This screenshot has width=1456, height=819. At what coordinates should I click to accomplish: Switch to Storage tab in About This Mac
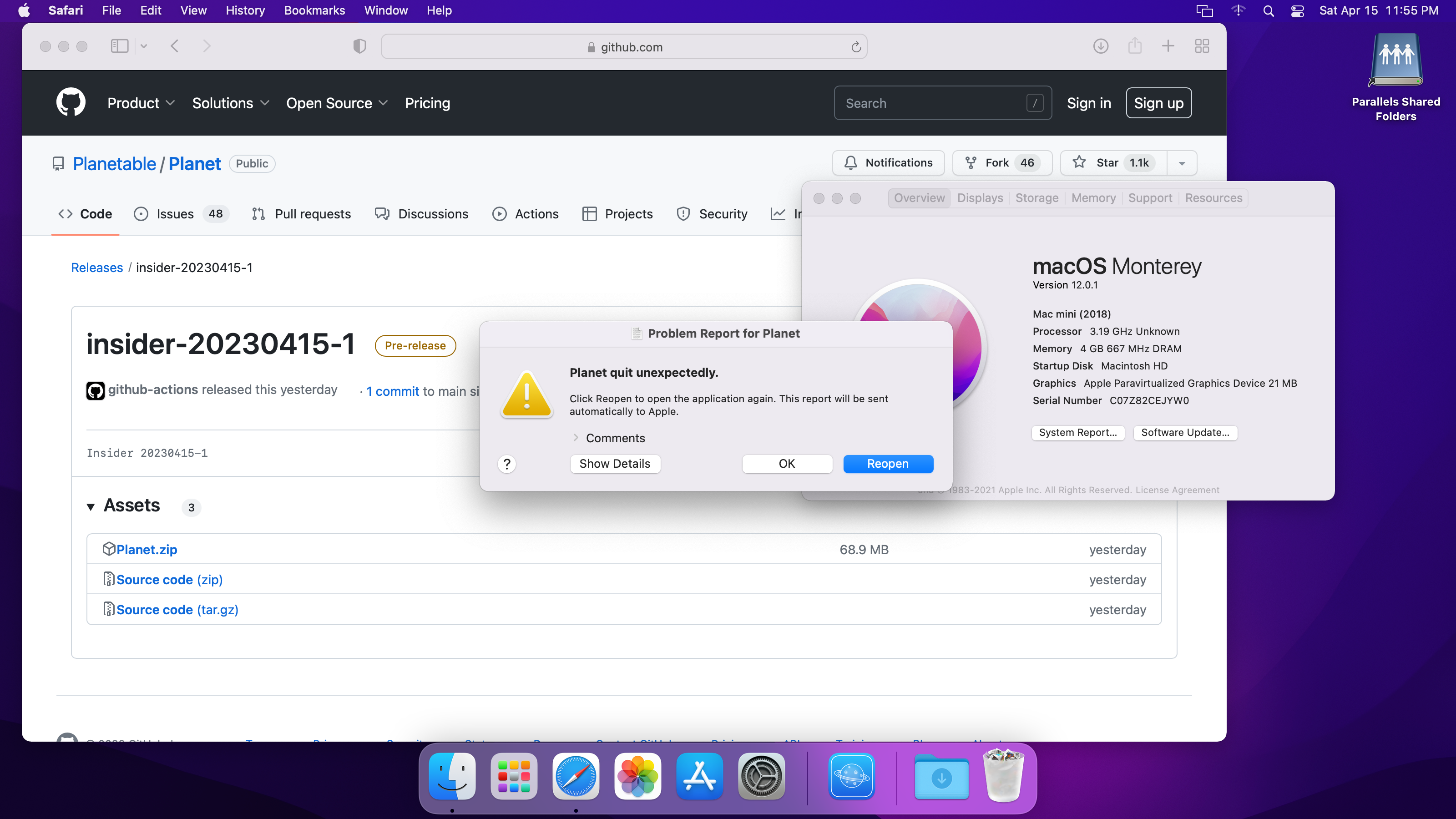[1036, 198]
